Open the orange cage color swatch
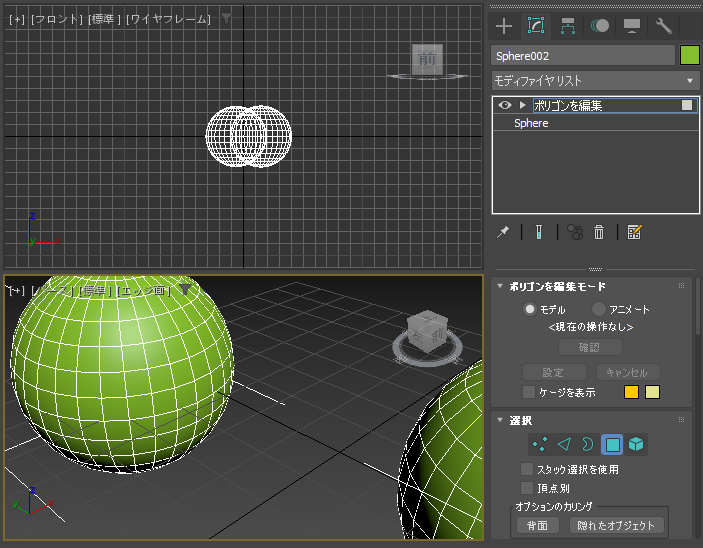The image size is (703, 548). (631, 392)
